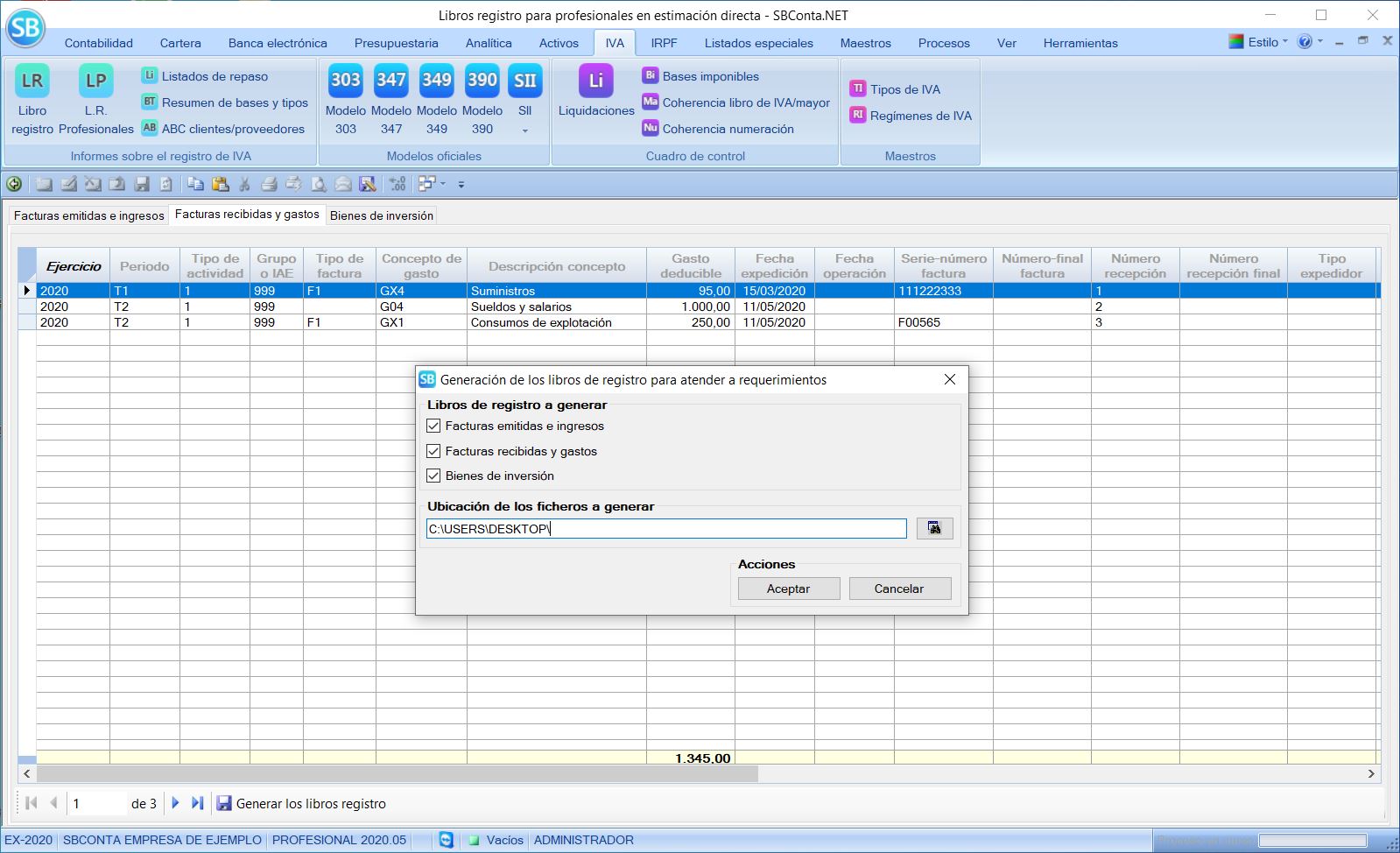1400x853 pixels.
Task: Open L.R. Profesionales report
Action: click(95, 81)
